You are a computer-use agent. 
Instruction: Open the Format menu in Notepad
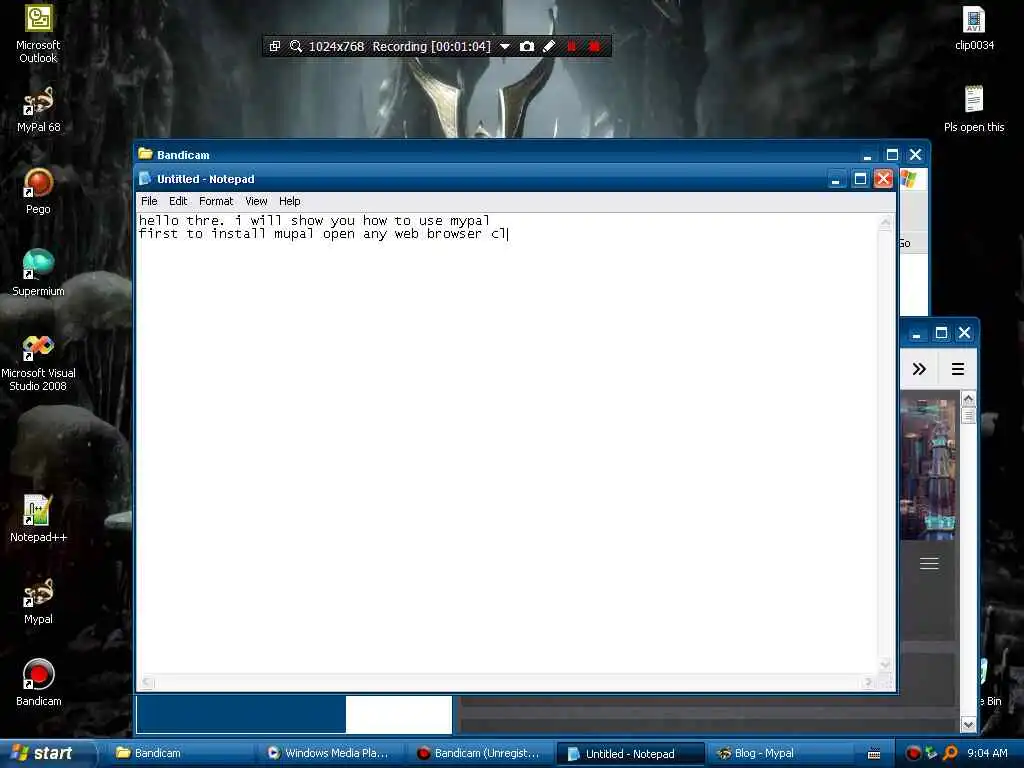(x=216, y=201)
